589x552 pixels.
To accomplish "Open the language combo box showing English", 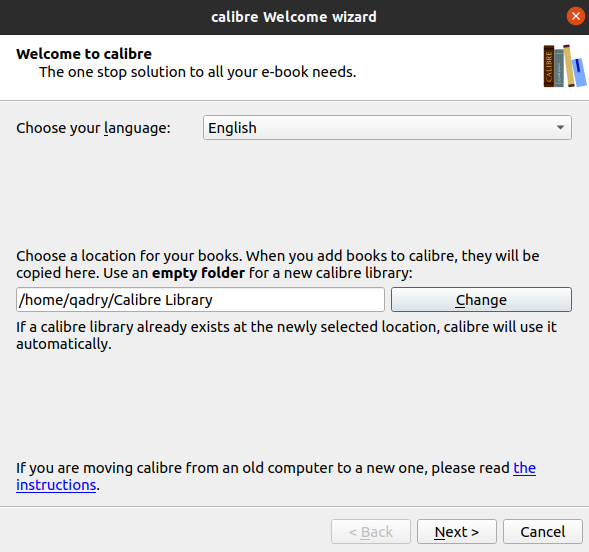I will [x=387, y=128].
